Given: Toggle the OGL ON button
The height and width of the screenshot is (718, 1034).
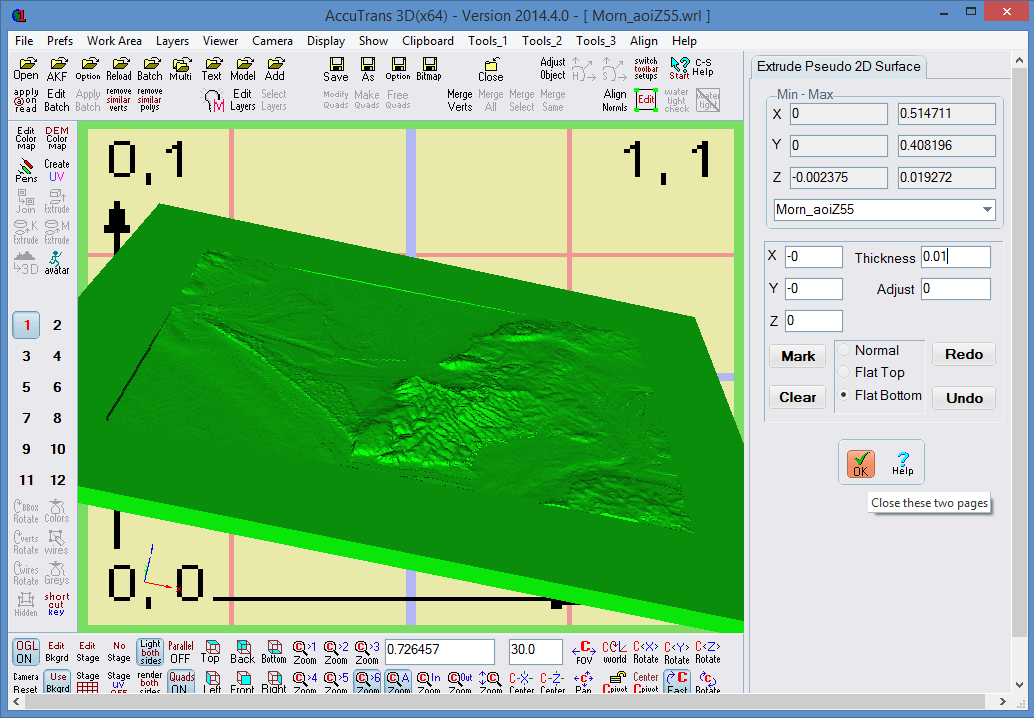Looking at the screenshot, I should pyautogui.click(x=26, y=651).
